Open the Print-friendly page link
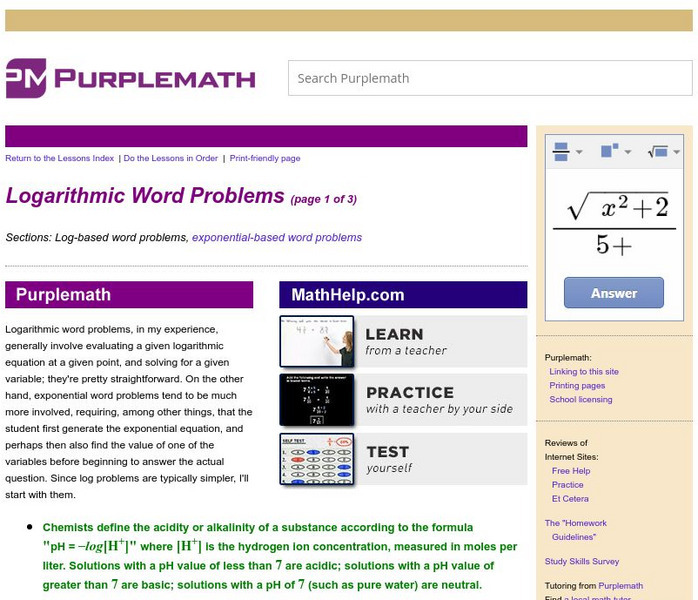This screenshot has width=698, height=600. (265, 158)
